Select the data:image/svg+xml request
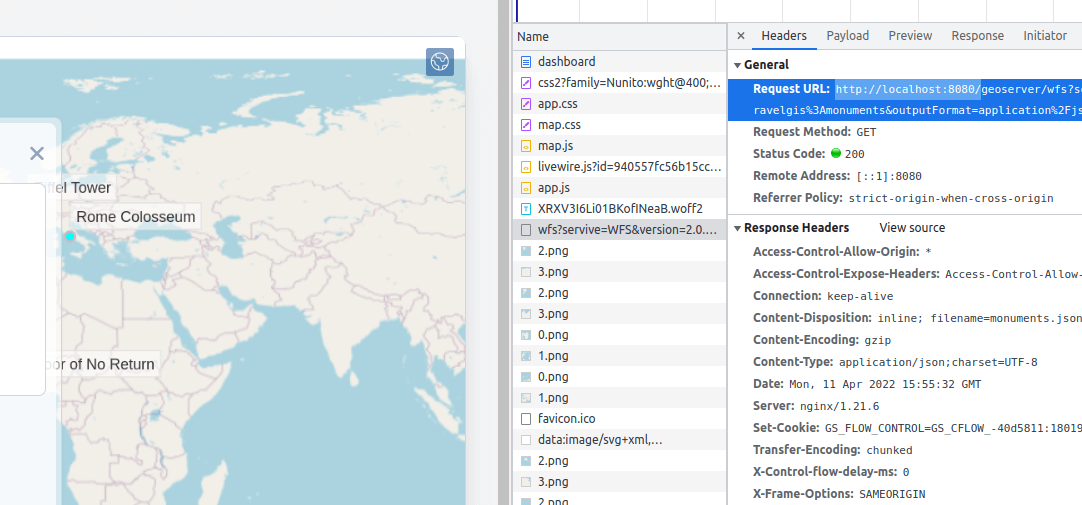This screenshot has height=505, width=1082. tap(600, 440)
